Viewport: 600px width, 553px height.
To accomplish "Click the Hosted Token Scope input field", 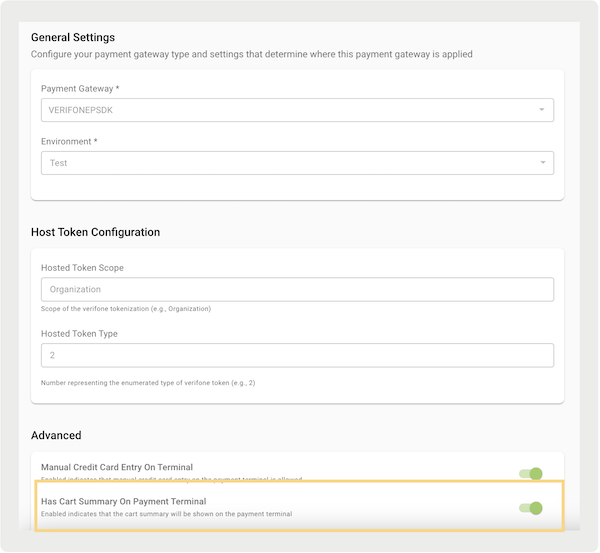I will (x=297, y=289).
